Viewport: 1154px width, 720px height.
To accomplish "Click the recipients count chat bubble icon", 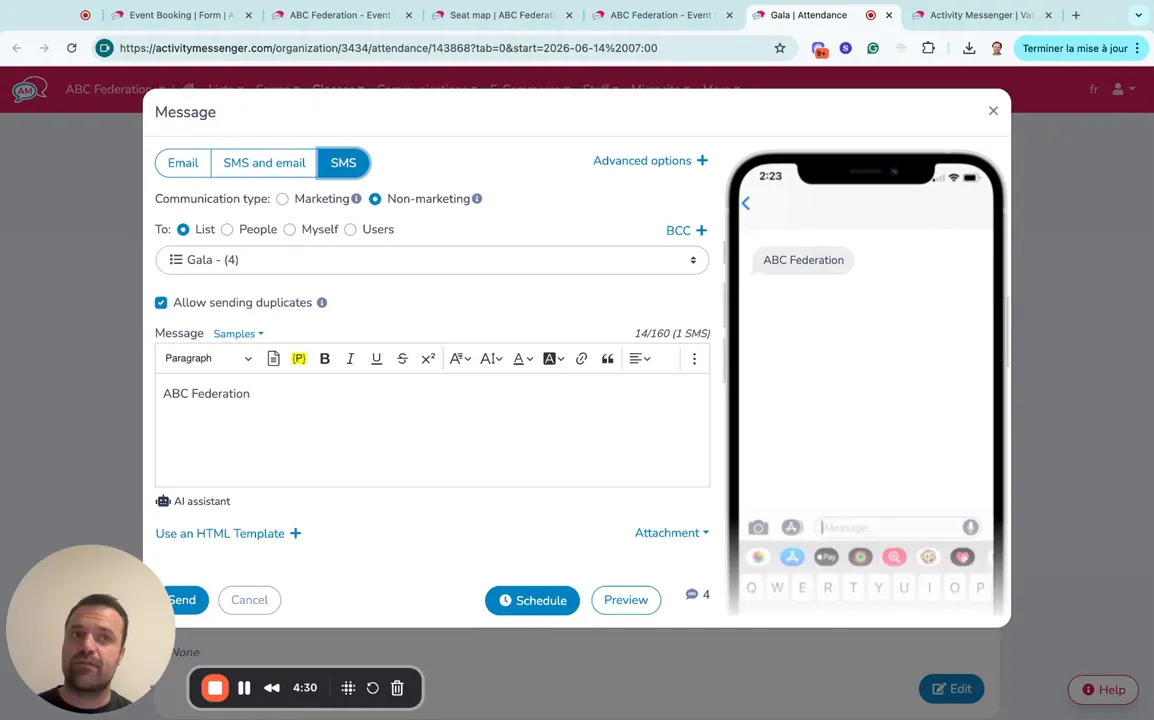I will point(692,594).
